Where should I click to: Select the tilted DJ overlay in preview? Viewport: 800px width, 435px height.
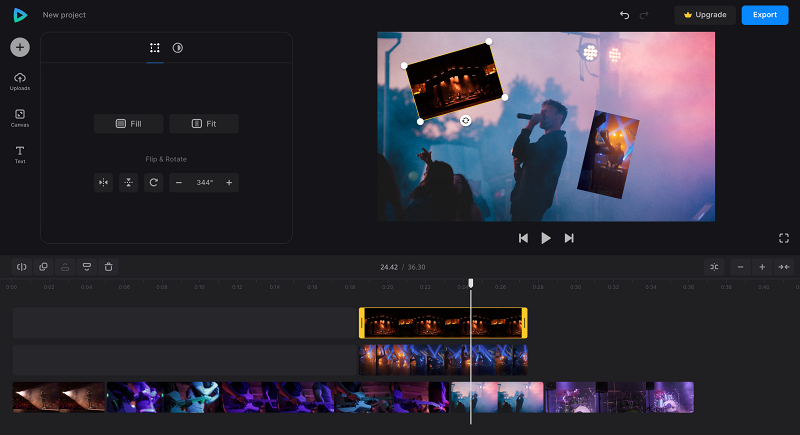pos(608,155)
